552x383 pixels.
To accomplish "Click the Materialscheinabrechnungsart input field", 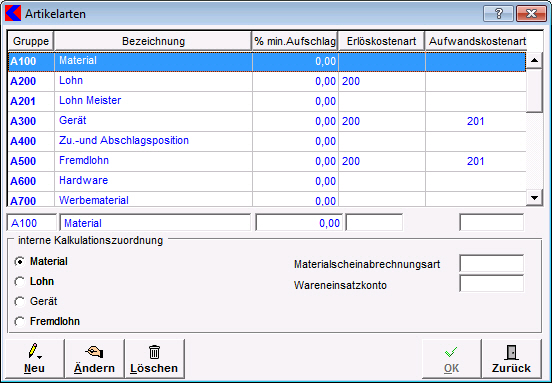I will pos(491,263).
